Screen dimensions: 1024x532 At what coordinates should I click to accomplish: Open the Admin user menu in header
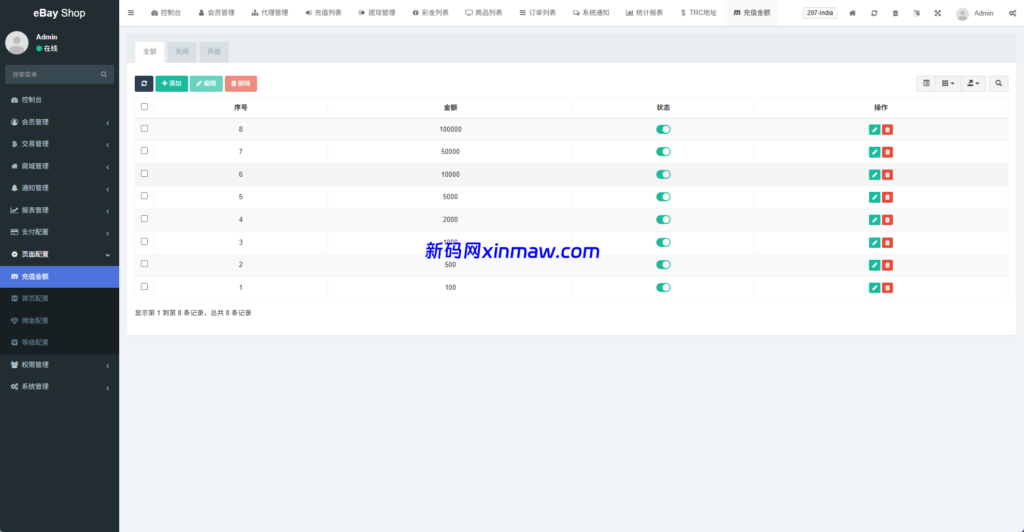[x=975, y=13]
